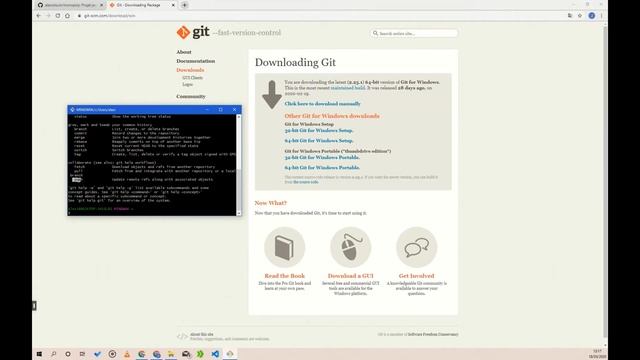640x360 pixels.
Task: Go back in browser history
Action: [x=39, y=16]
